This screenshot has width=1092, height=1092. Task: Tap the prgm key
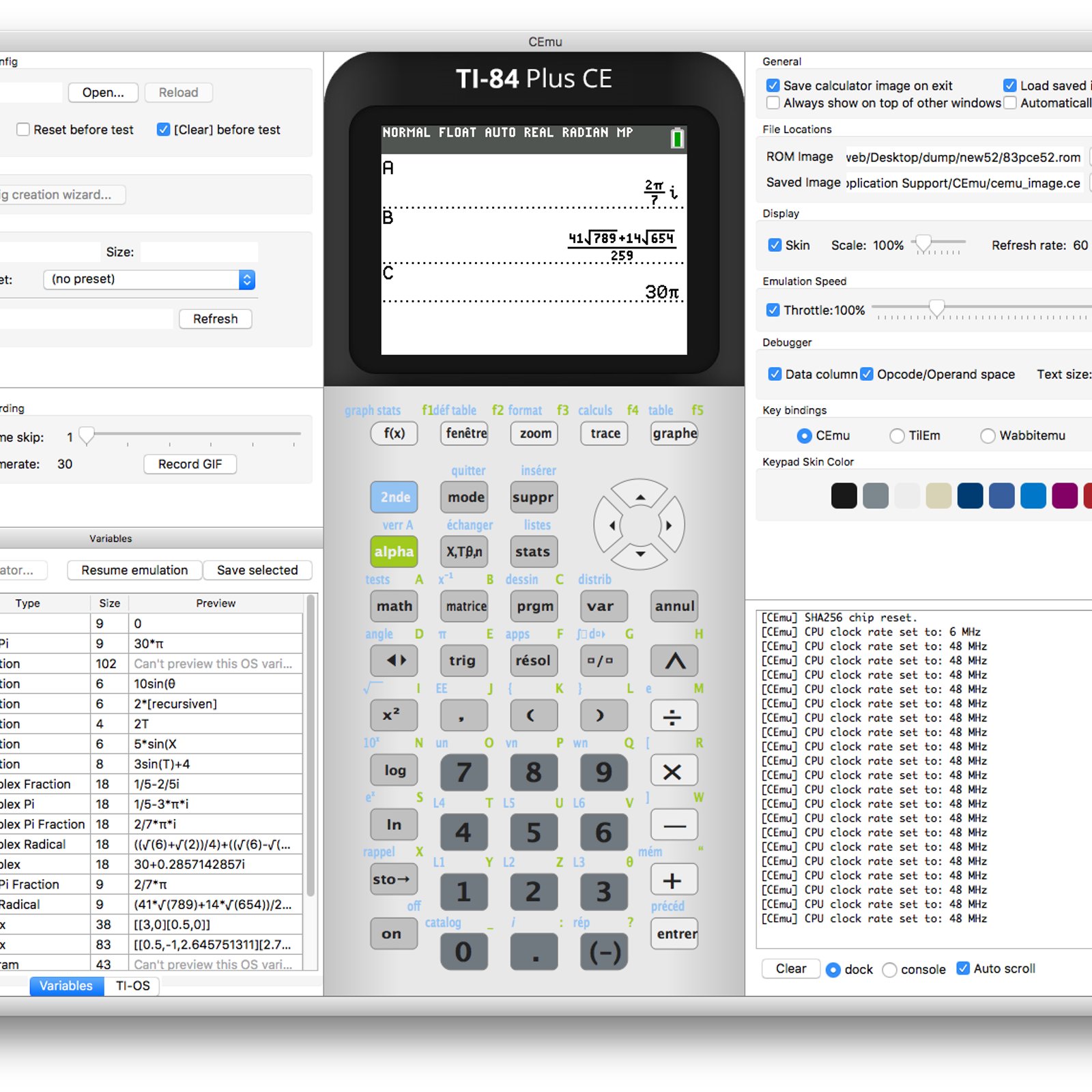[x=535, y=606]
